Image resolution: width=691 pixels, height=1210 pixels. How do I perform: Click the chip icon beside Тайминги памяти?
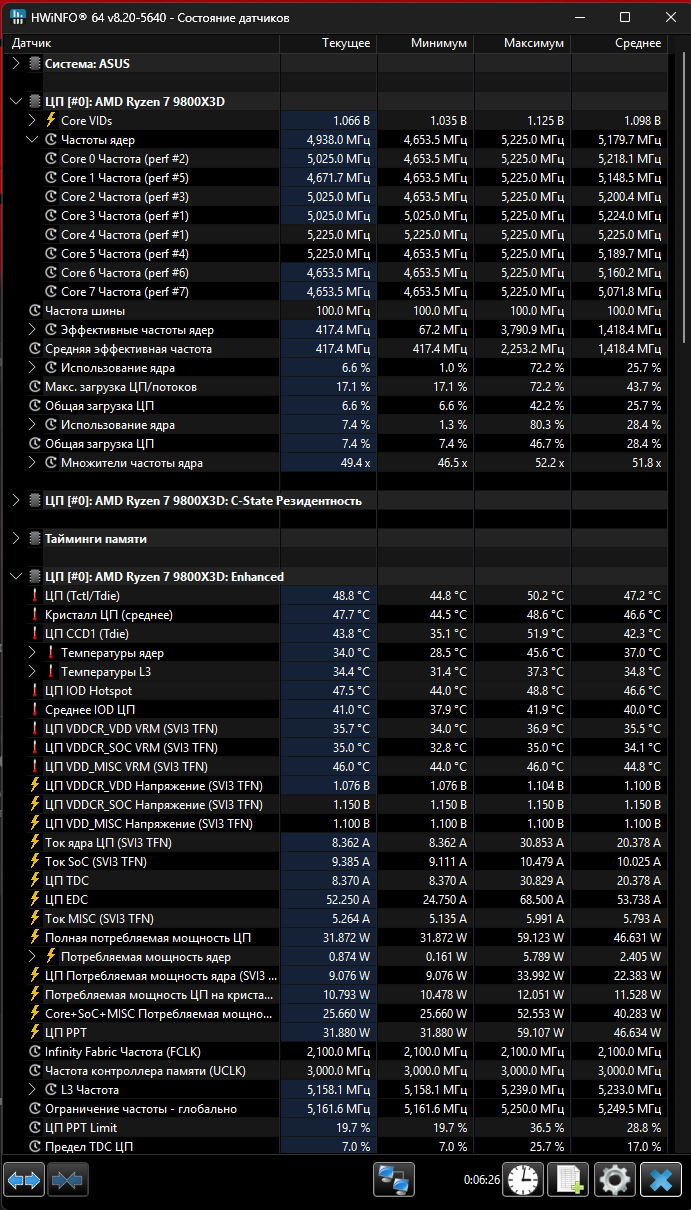35,539
